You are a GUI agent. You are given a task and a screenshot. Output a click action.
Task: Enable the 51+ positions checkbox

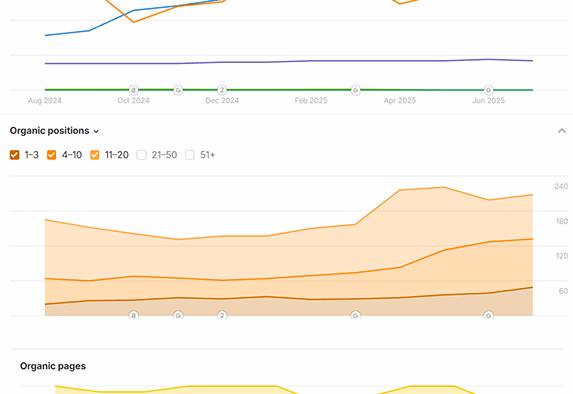coord(190,155)
